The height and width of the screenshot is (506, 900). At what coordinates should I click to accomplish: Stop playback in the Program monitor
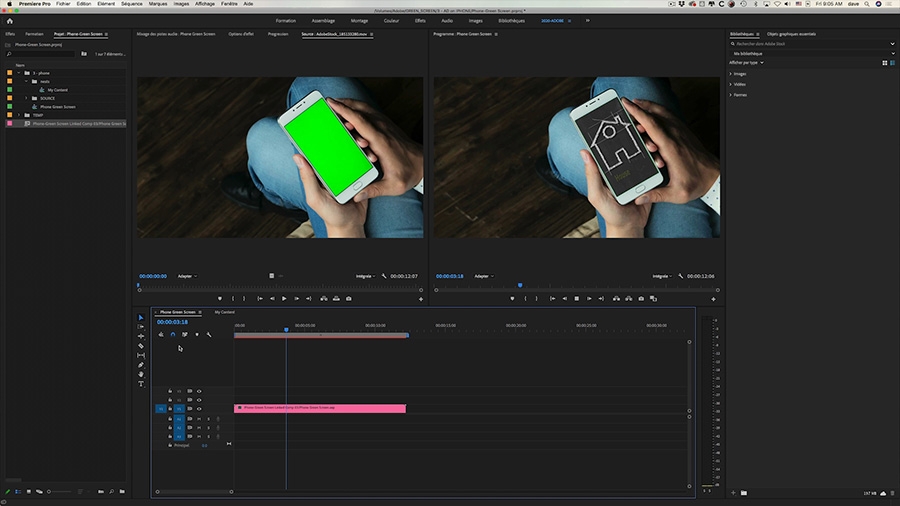click(577, 298)
